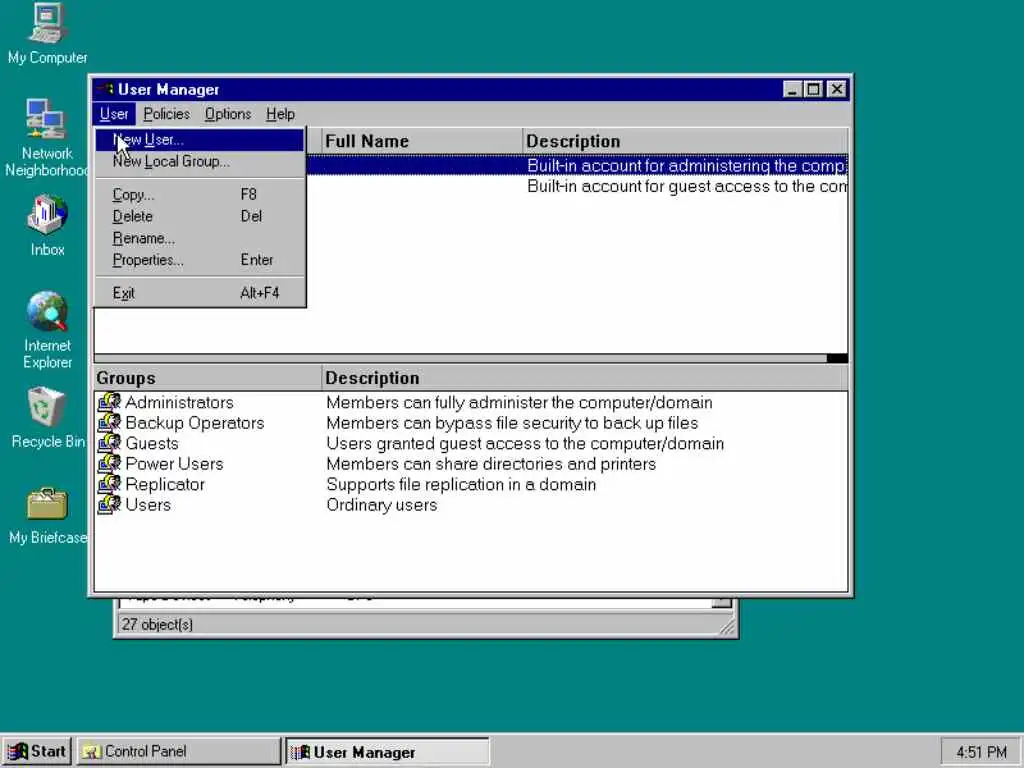Click the Administrators group icon
1024x768 pixels.
click(109, 402)
